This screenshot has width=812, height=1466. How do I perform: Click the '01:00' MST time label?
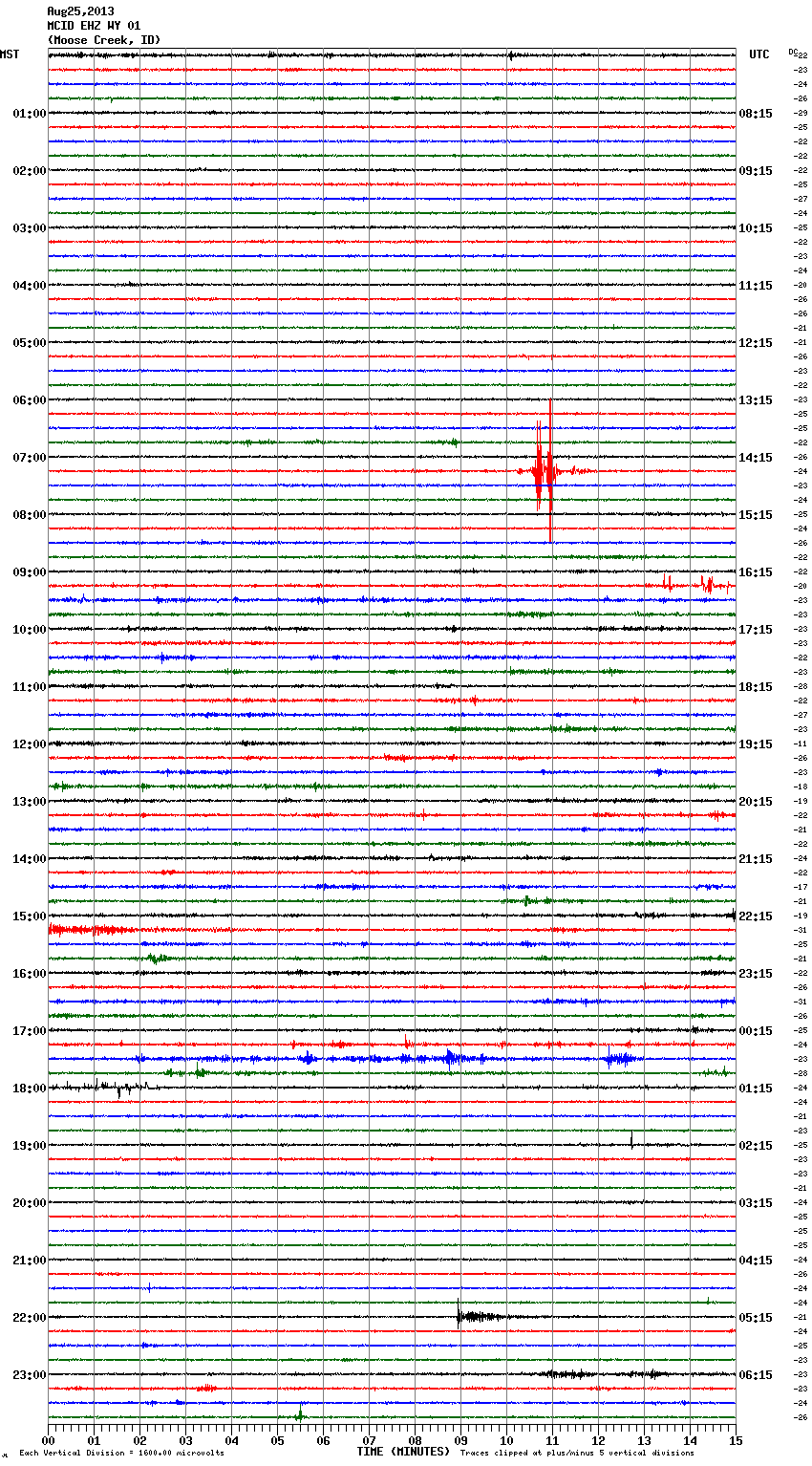30,114
